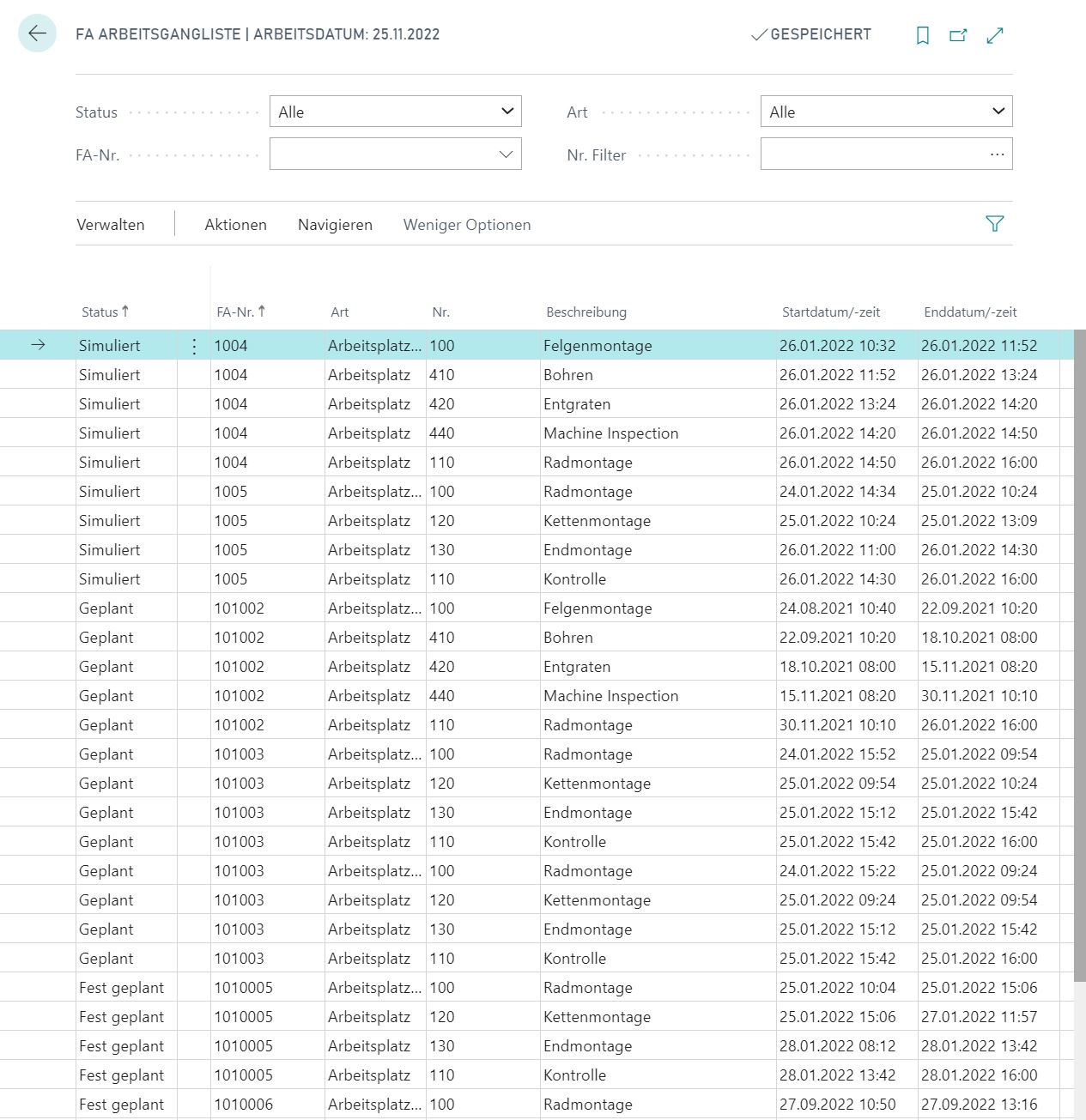This screenshot has height=1120, width=1086.
Task: Click the Startdatum/-zeit column header
Action: pyautogui.click(x=831, y=312)
